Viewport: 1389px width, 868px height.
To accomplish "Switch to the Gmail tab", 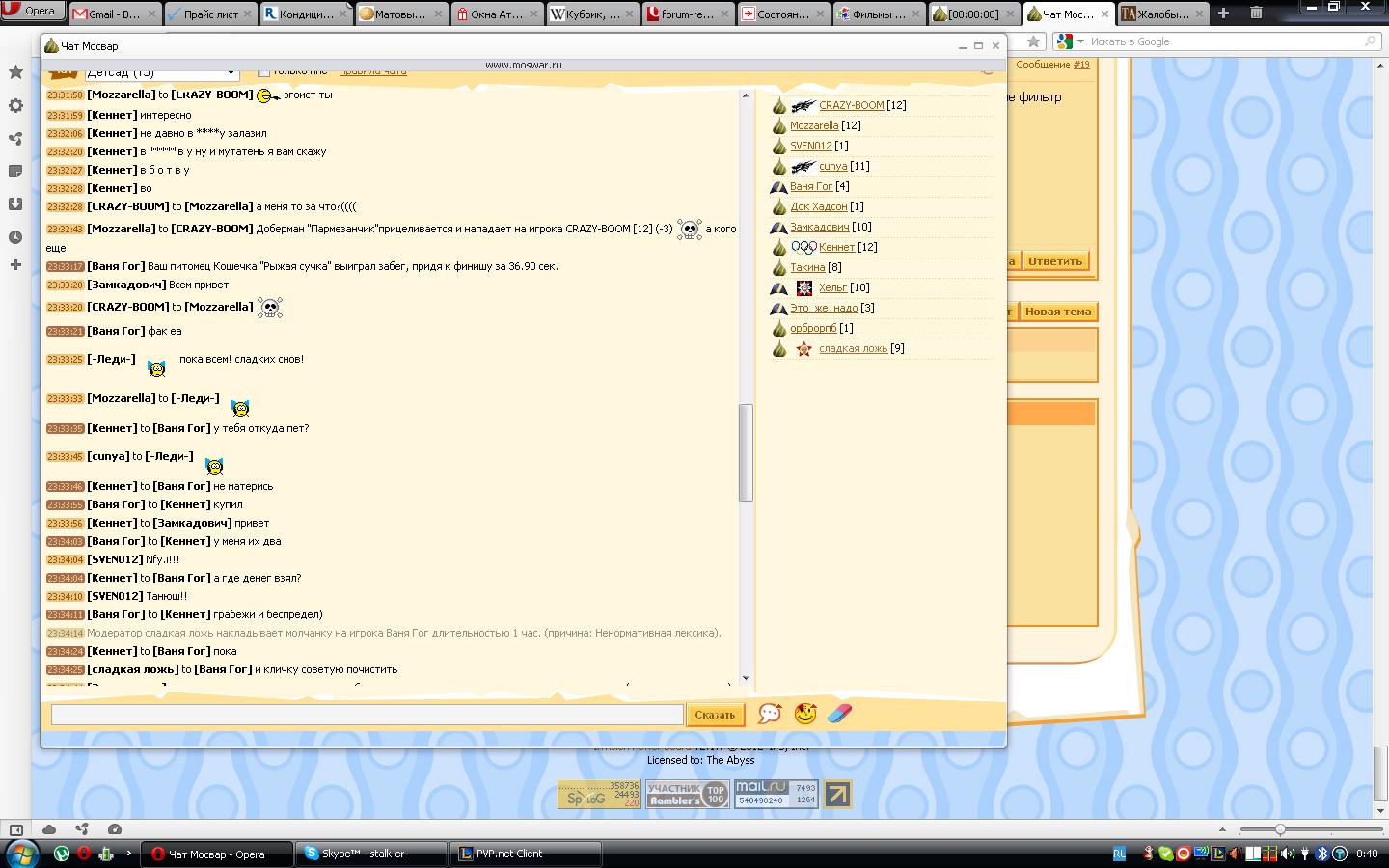I will coord(114,14).
